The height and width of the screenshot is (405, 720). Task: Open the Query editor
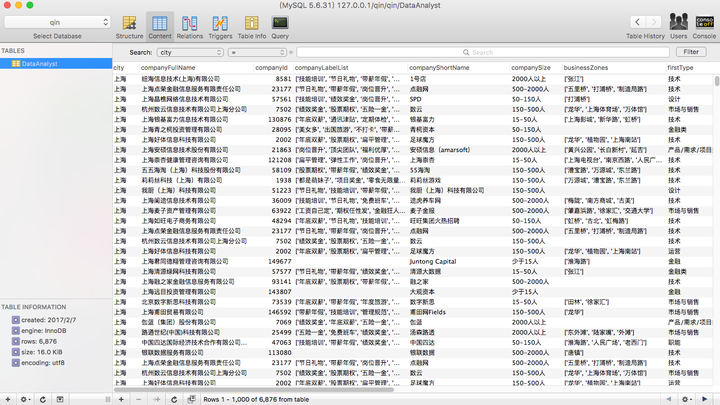pyautogui.click(x=280, y=27)
